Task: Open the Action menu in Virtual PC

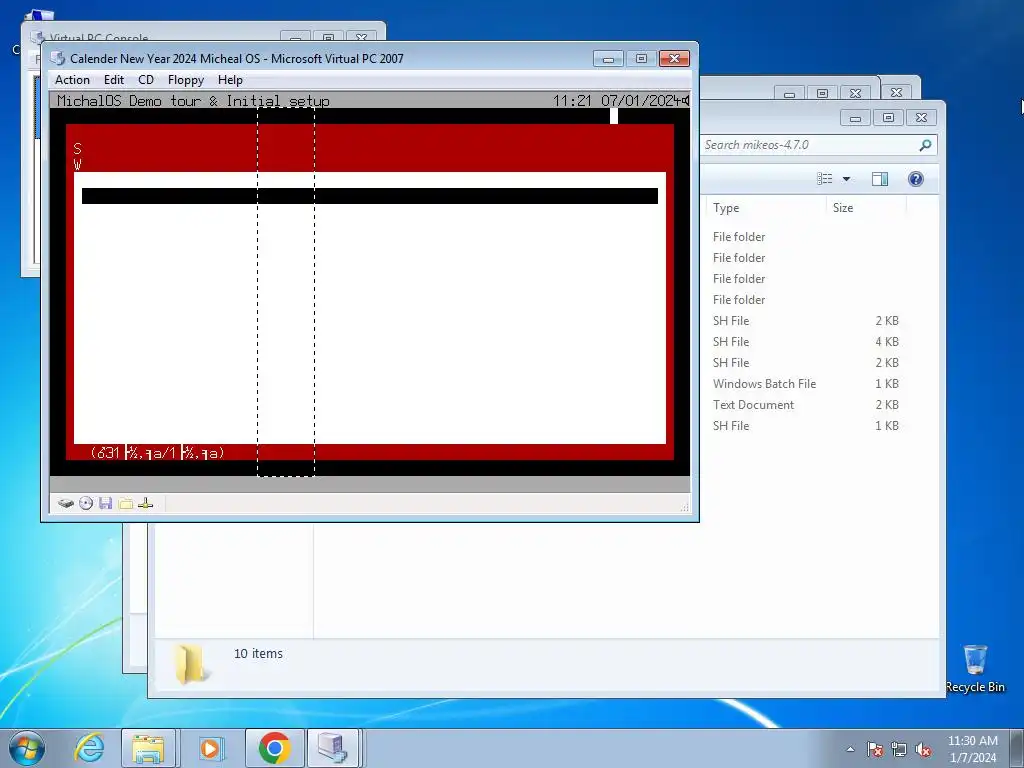Action: [x=72, y=80]
